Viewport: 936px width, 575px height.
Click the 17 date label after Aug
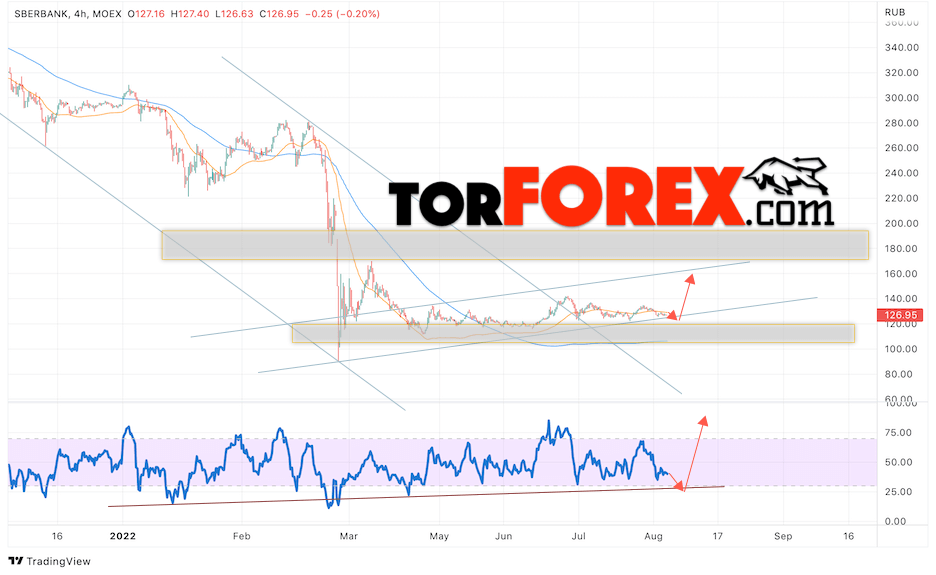coord(718,536)
